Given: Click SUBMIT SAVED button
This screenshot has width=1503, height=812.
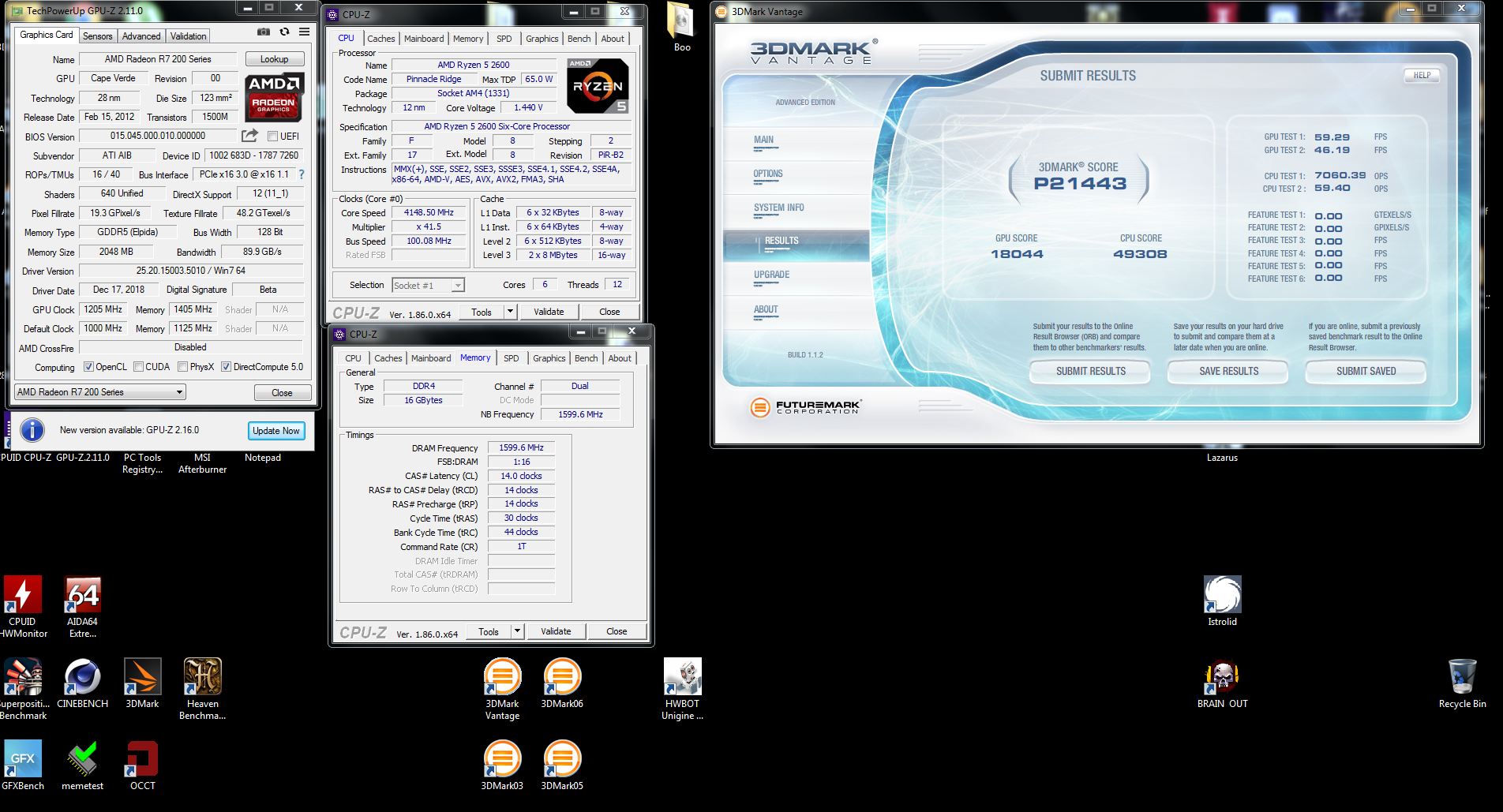Looking at the screenshot, I should tap(1366, 371).
